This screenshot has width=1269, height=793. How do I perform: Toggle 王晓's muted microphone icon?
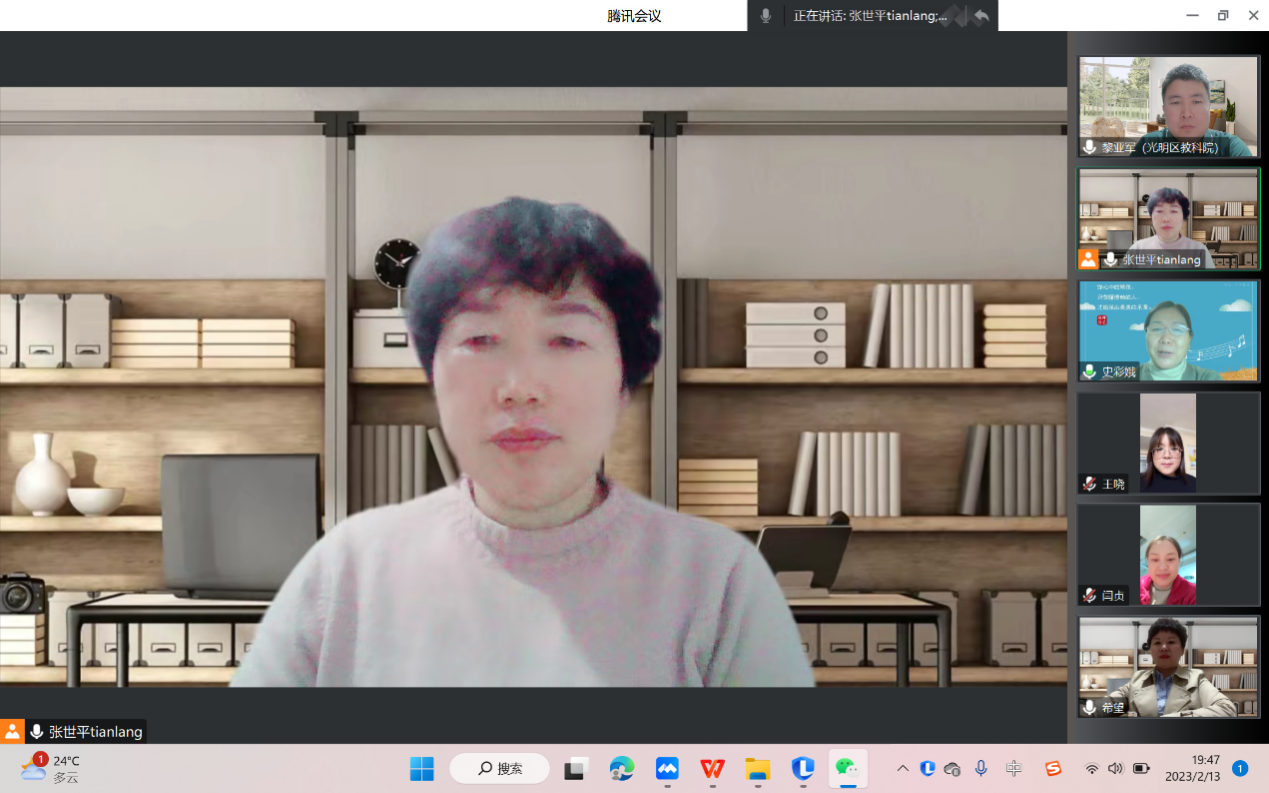coord(1089,483)
